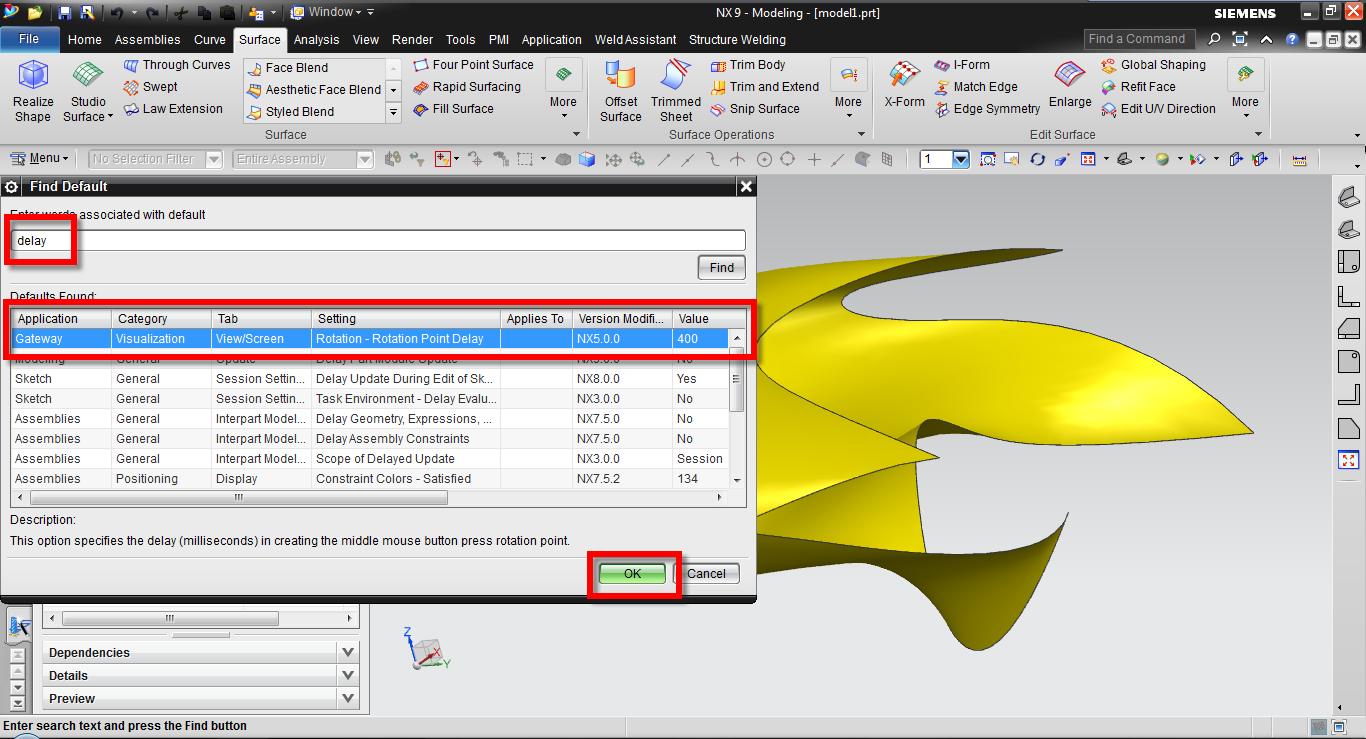
Task: Save using the floppy disk icon
Action: 65,13
